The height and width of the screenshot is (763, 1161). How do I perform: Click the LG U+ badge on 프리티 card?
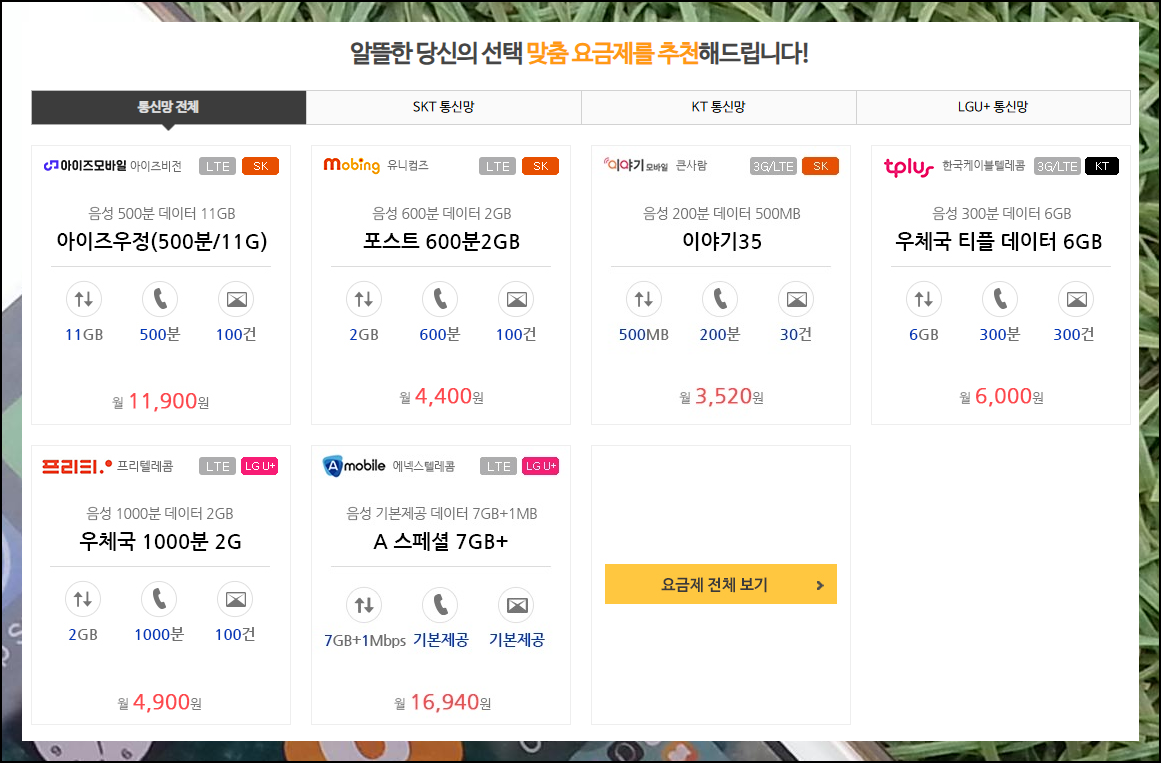pyautogui.click(x=260, y=466)
